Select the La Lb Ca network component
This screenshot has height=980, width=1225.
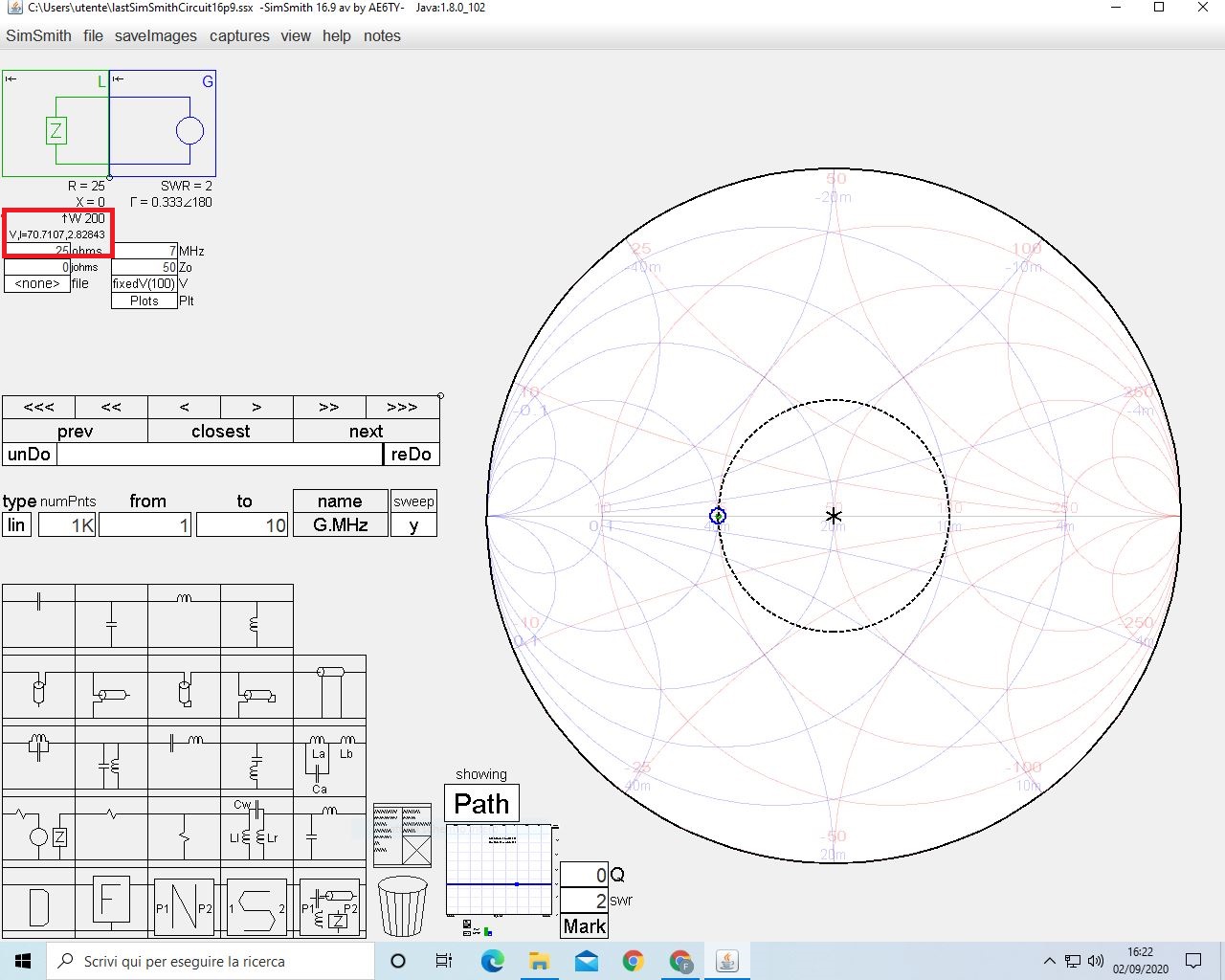[x=329, y=761]
